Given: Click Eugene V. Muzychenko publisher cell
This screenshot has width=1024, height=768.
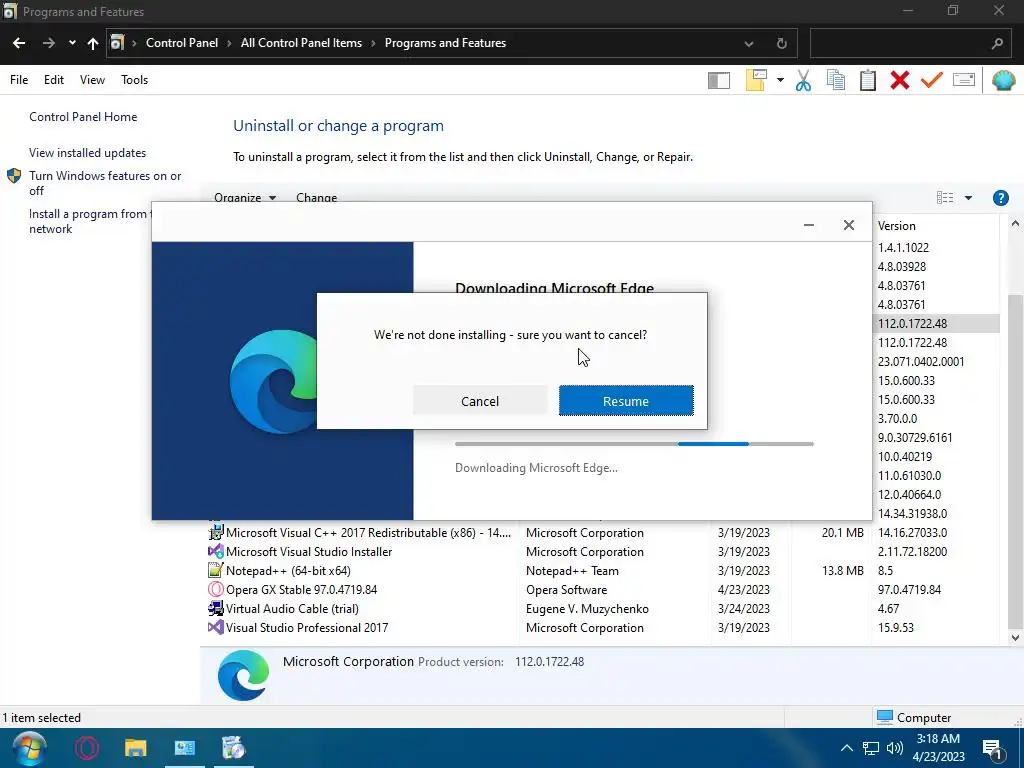Looking at the screenshot, I should coord(587,609).
